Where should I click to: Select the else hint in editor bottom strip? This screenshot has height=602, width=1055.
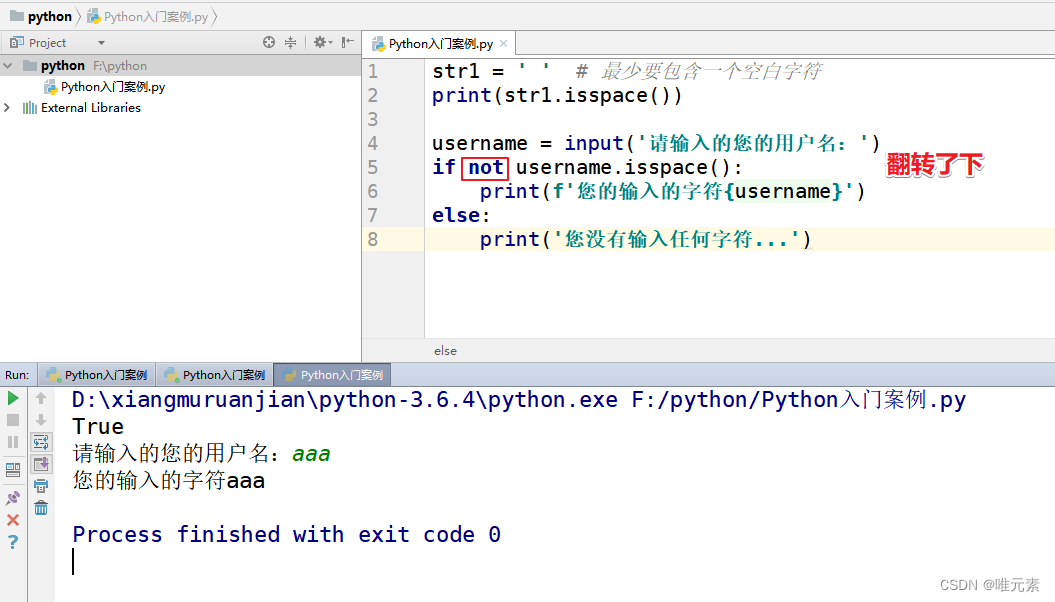445,350
